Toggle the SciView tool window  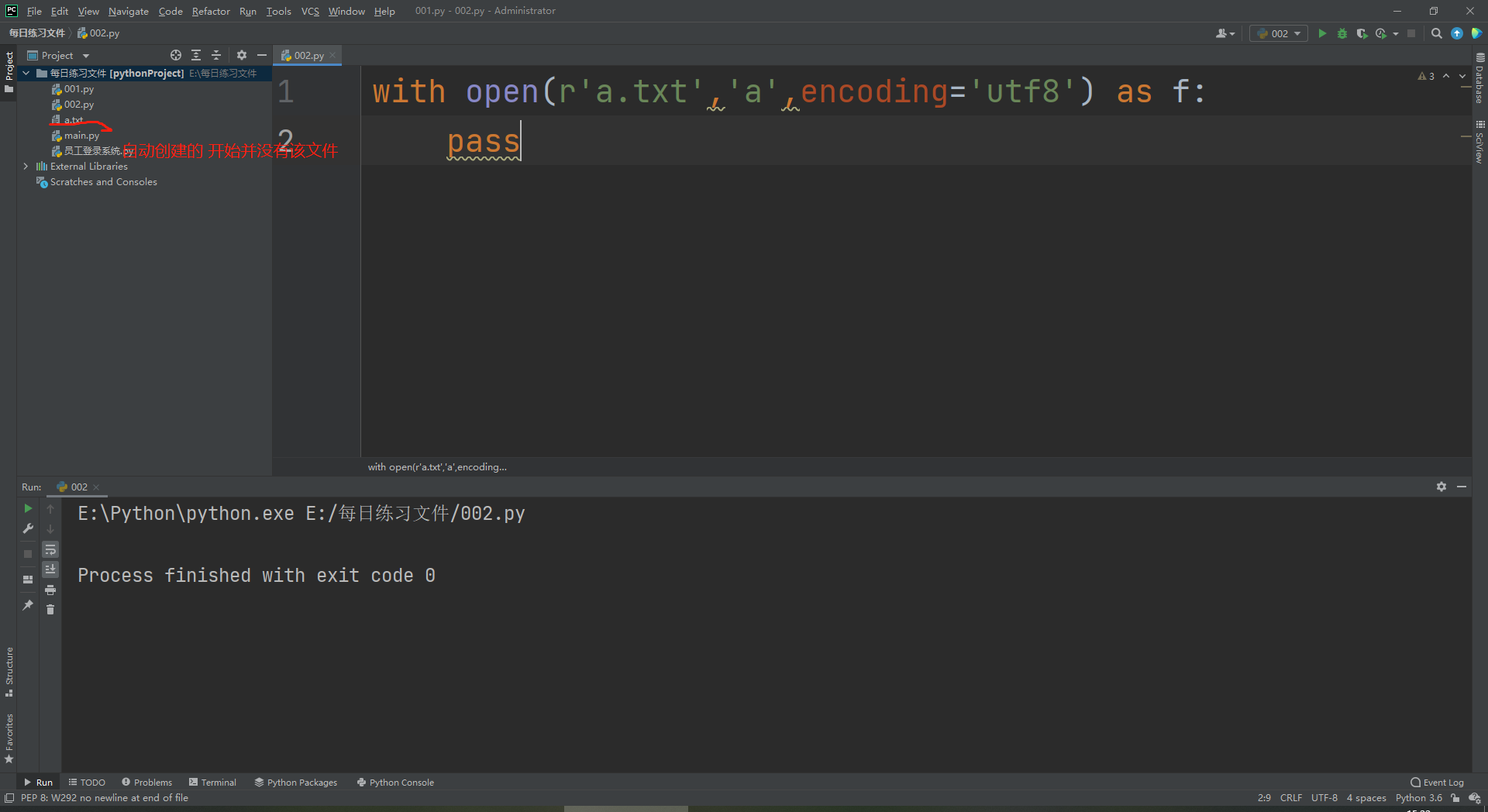coord(1479,141)
